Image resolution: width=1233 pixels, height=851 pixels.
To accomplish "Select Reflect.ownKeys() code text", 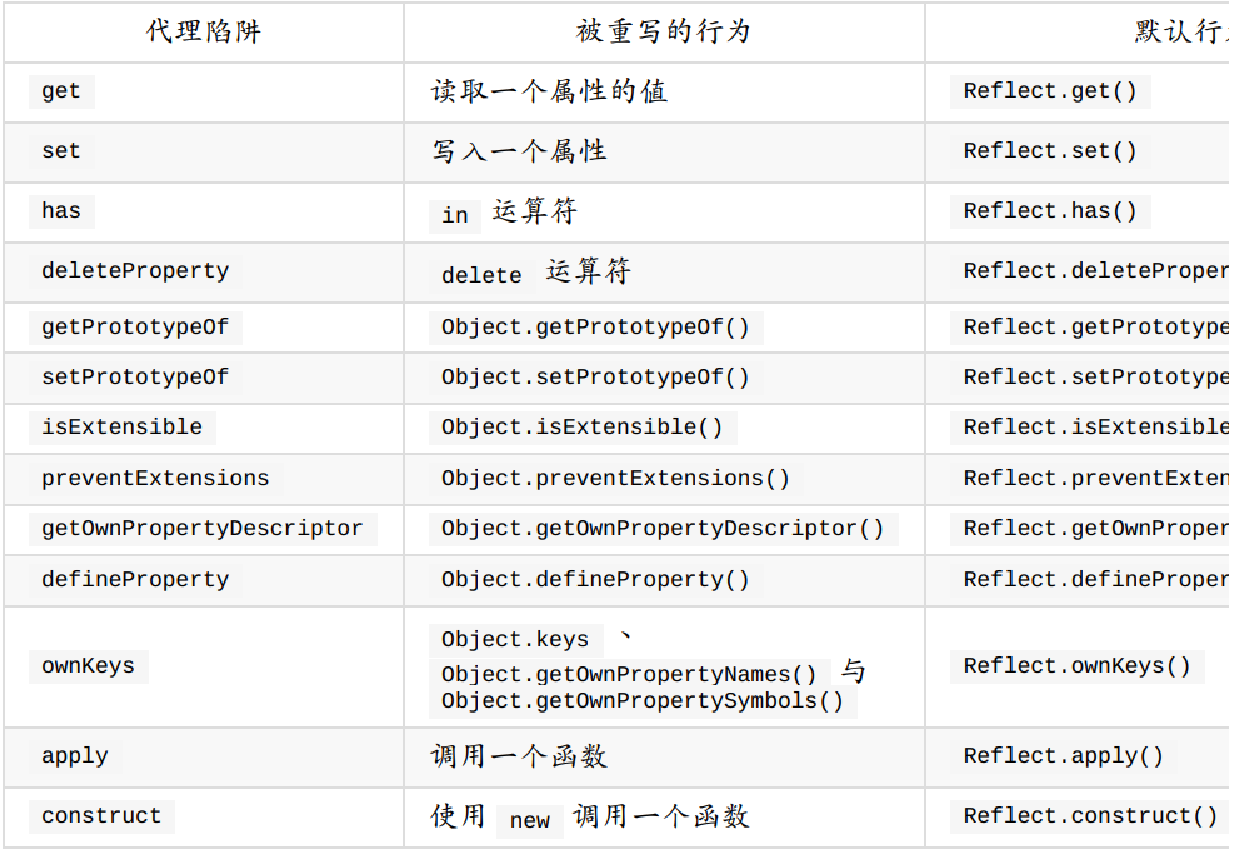I will click(x=1077, y=666).
